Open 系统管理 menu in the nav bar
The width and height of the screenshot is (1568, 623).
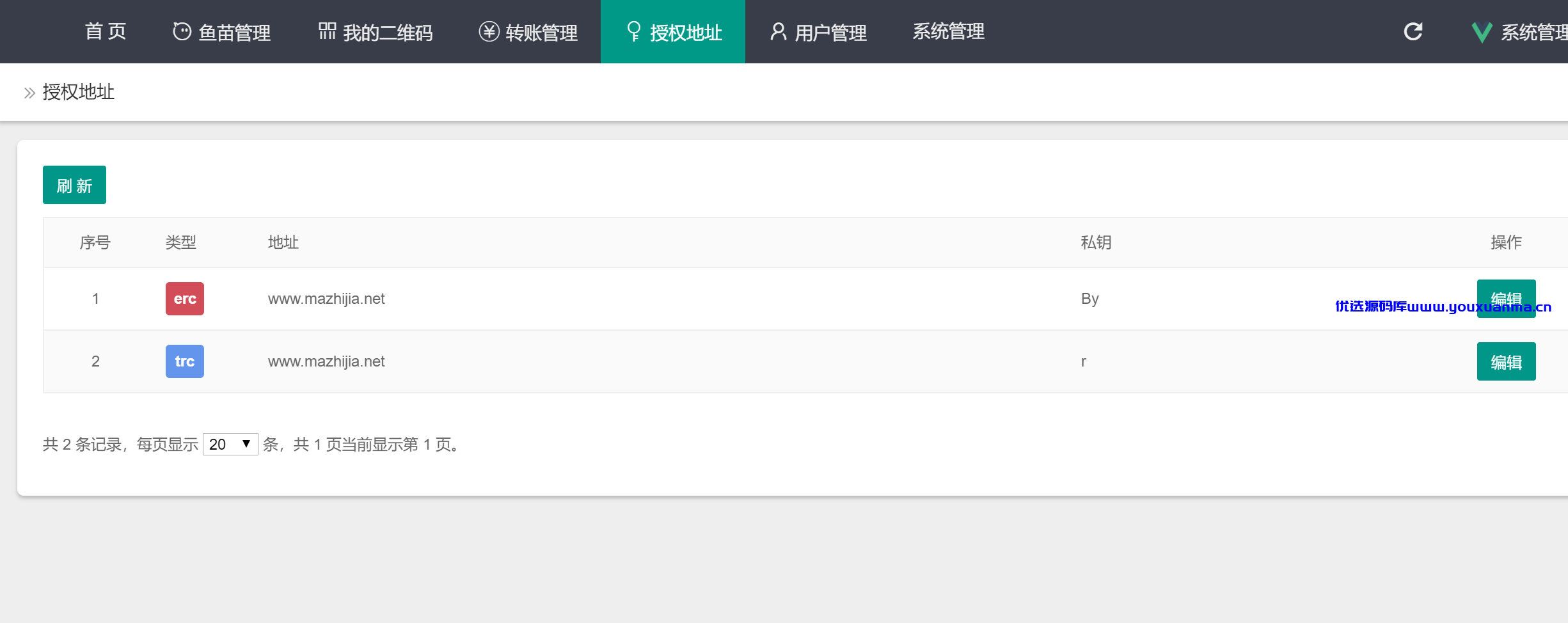949,31
